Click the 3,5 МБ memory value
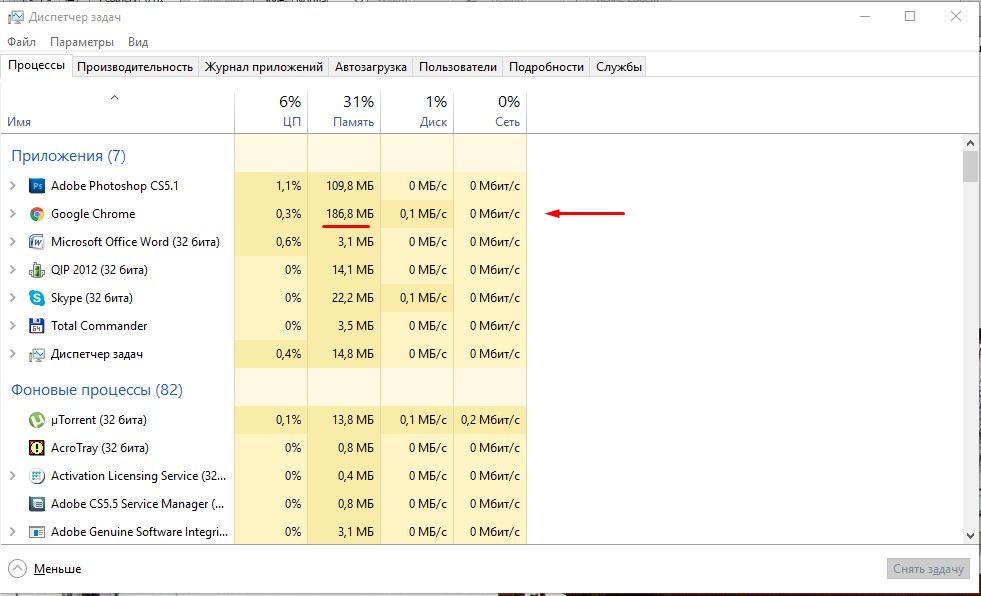The width and height of the screenshot is (981, 596). [x=355, y=326]
